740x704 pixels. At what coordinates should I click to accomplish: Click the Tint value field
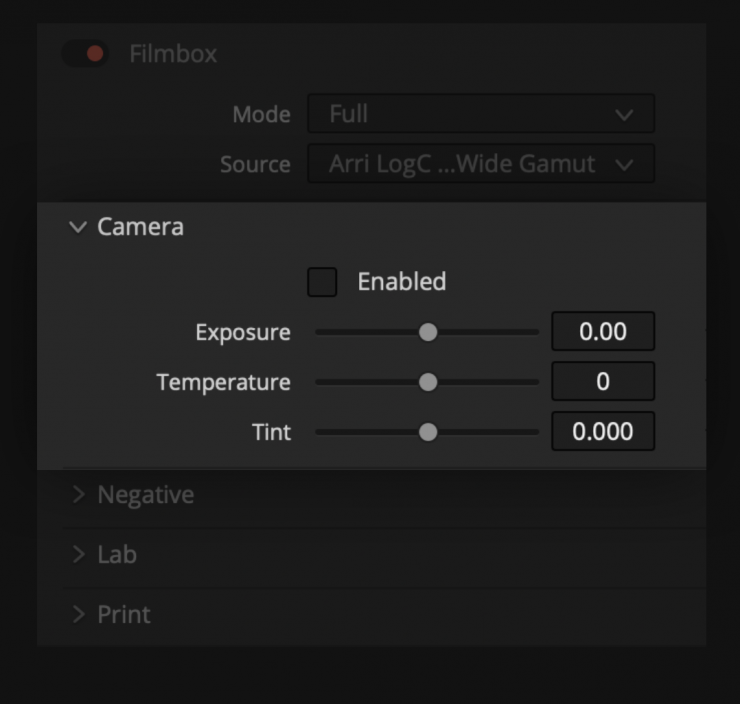point(603,432)
